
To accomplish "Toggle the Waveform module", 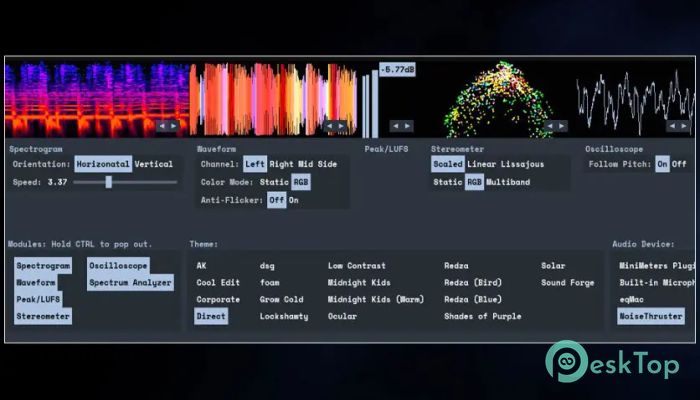I will (x=36, y=283).
